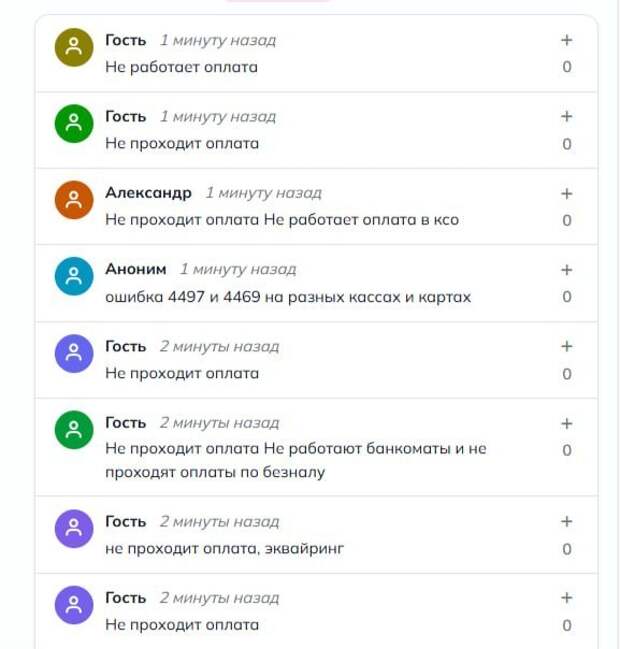Screen dimensions: 620x649
Task: Click '1 минуту назад' timestamp on Александр's comment
Action: (x=263, y=193)
